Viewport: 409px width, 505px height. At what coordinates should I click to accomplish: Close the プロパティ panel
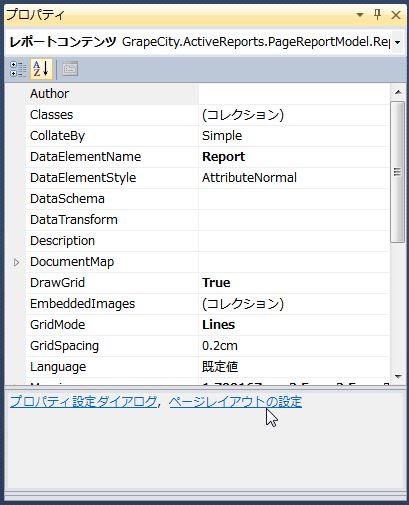point(396,15)
